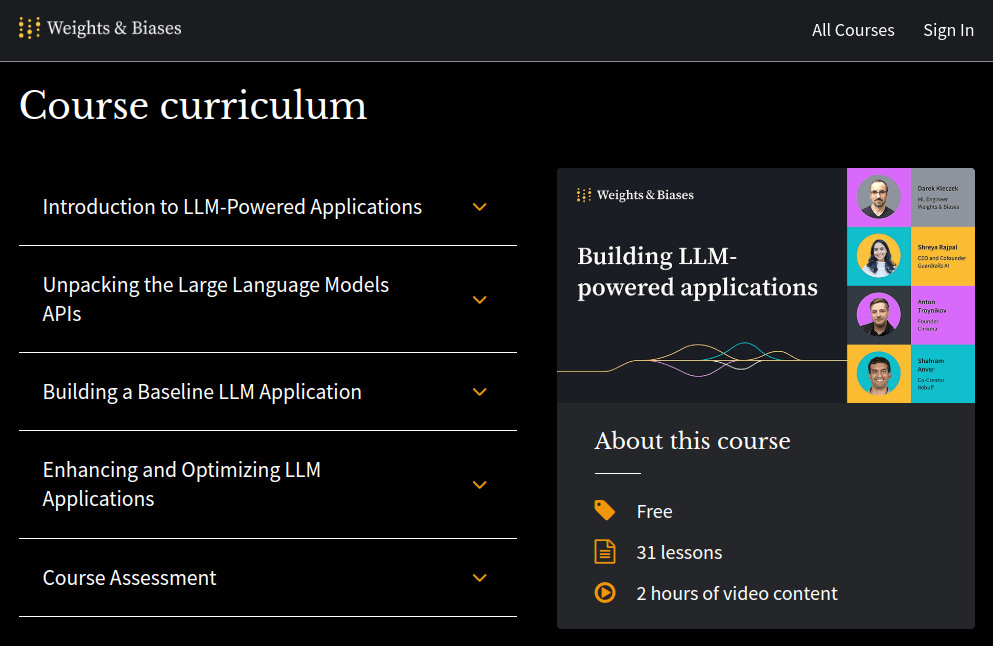
Task: Click Anton Troynikov's instructor photo
Action: click(x=878, y=314)
